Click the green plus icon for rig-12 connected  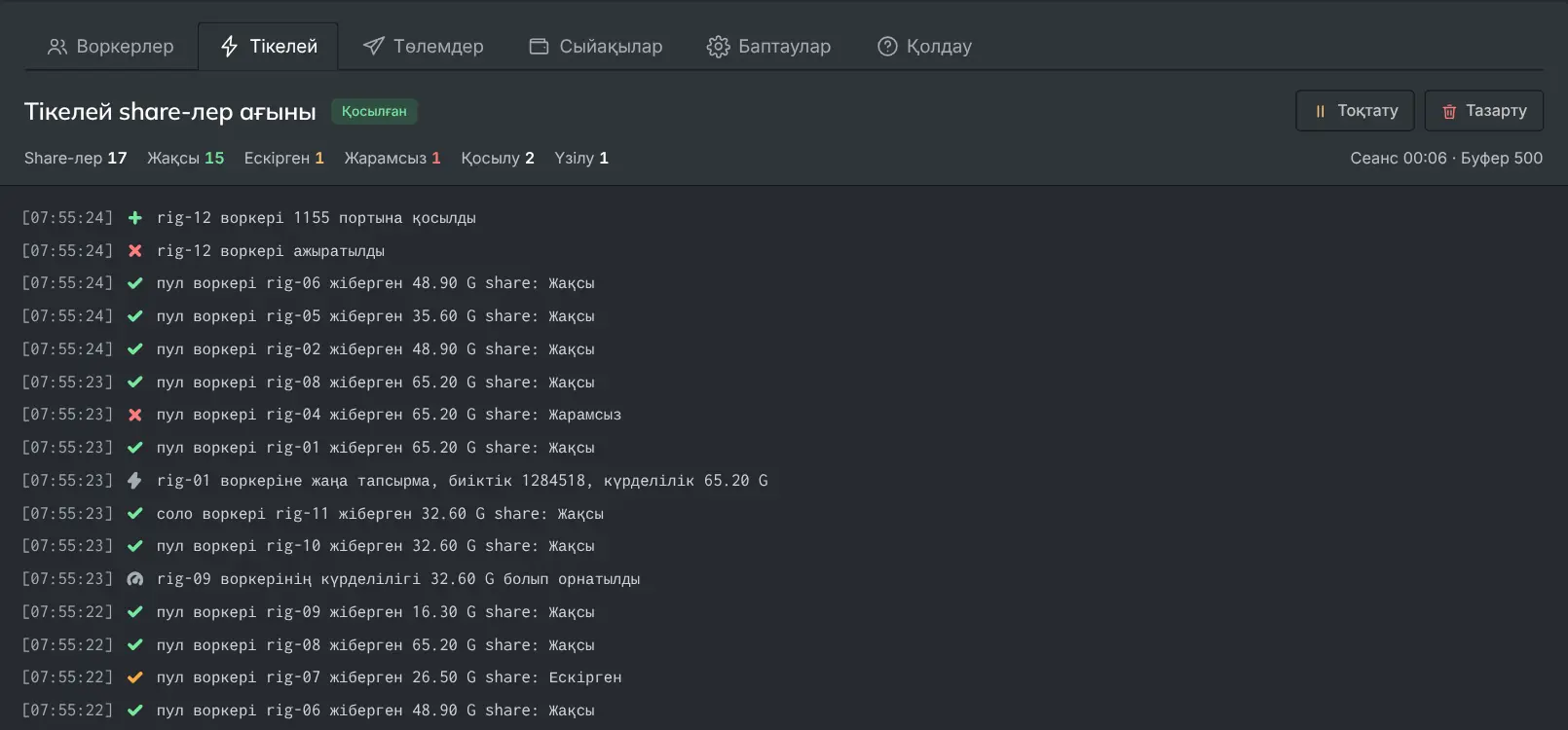coord(135,218)
